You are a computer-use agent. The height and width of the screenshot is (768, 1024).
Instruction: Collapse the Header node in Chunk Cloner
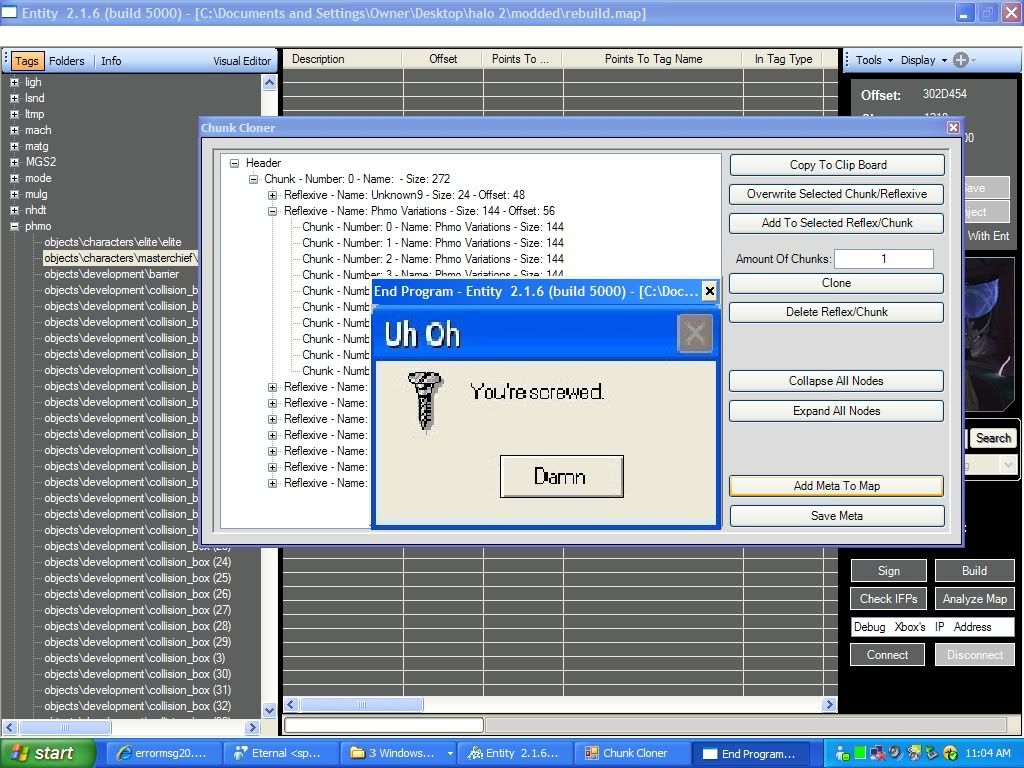[x=234, y=163]
